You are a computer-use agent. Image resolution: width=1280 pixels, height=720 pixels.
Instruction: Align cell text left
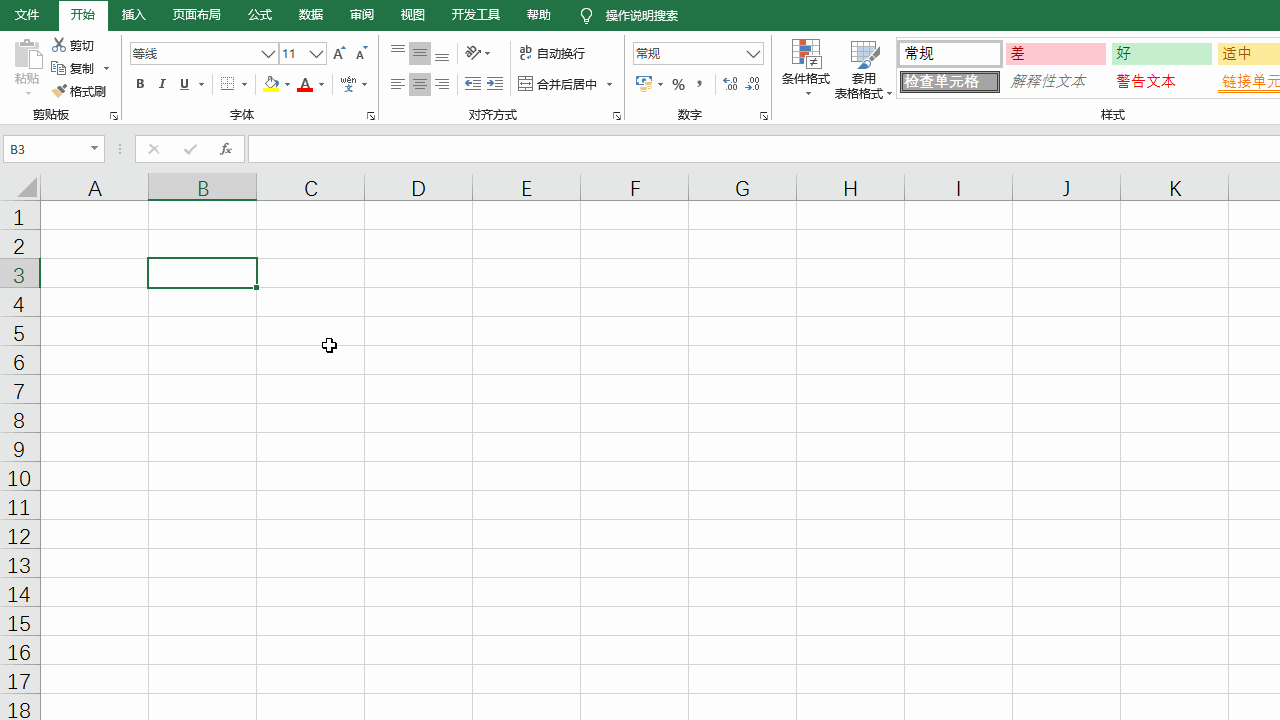tap(398, 84)
